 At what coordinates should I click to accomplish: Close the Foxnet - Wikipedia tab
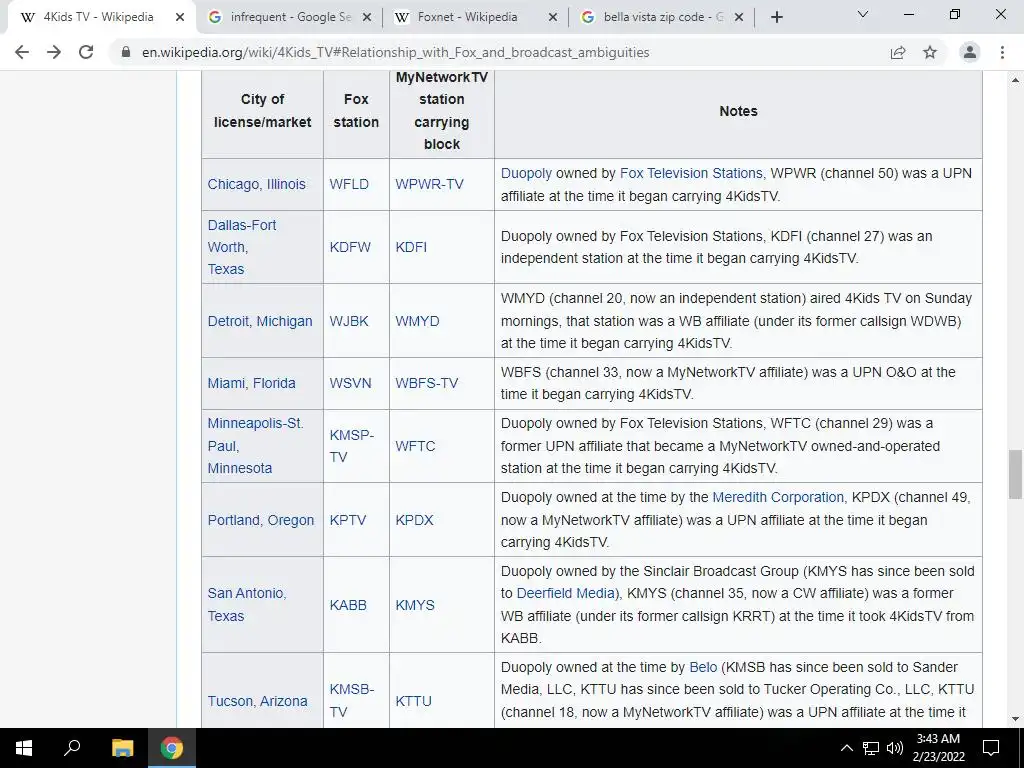point(552,17)
